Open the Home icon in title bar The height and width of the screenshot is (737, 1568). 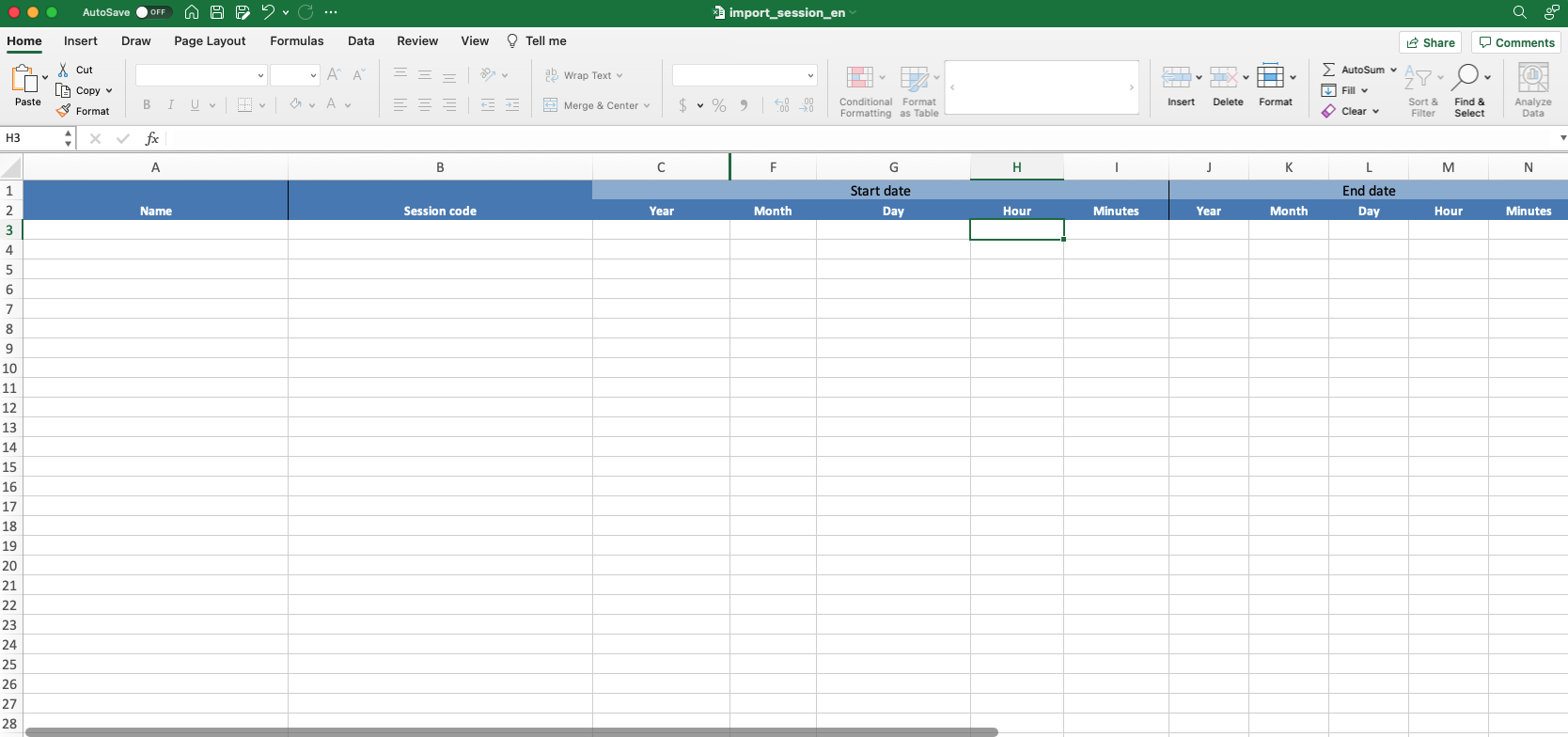click(x=192, y=12)
